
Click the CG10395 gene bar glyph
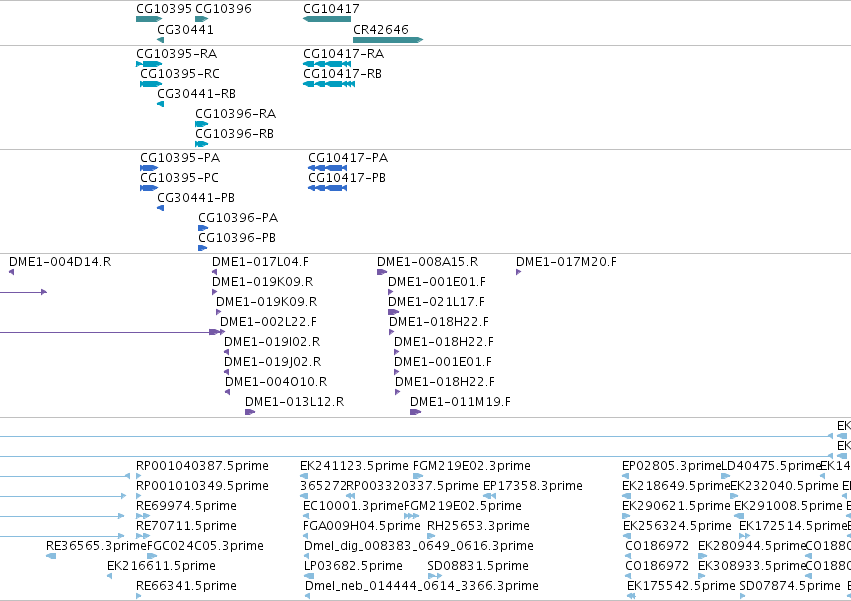149,19
